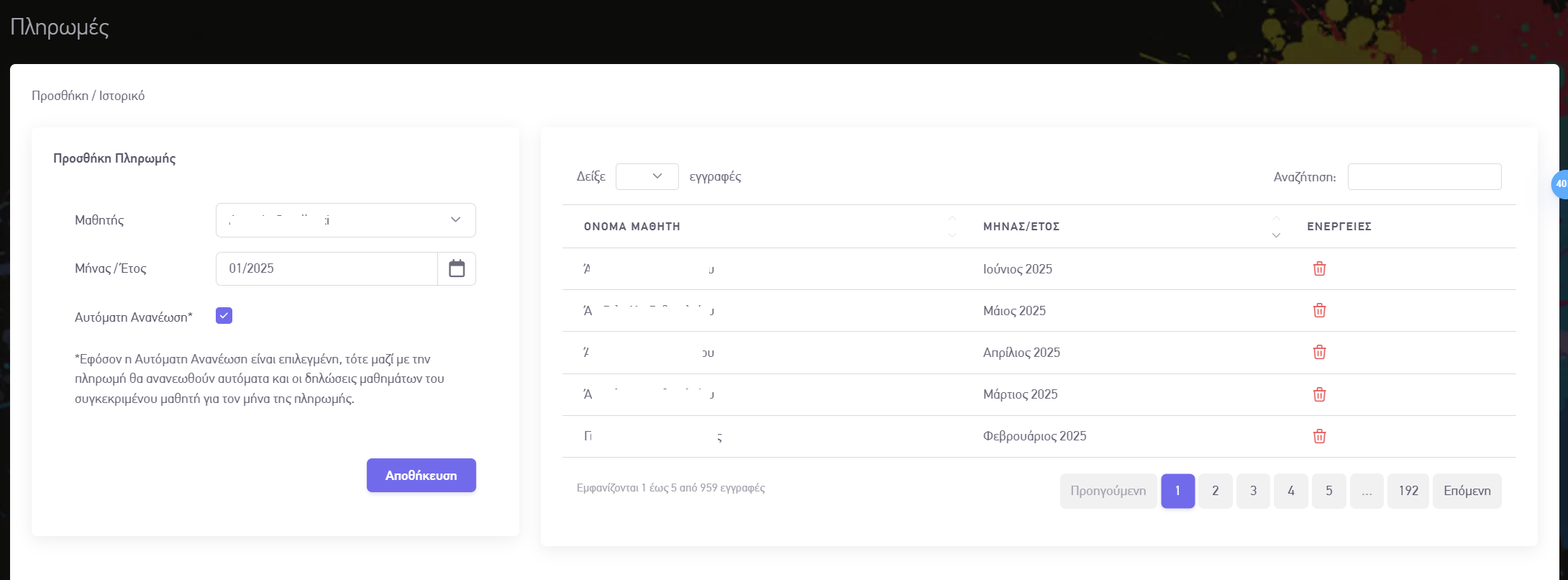
Task: Click the Αποθήκευση save button
Action: click(421, 476)
